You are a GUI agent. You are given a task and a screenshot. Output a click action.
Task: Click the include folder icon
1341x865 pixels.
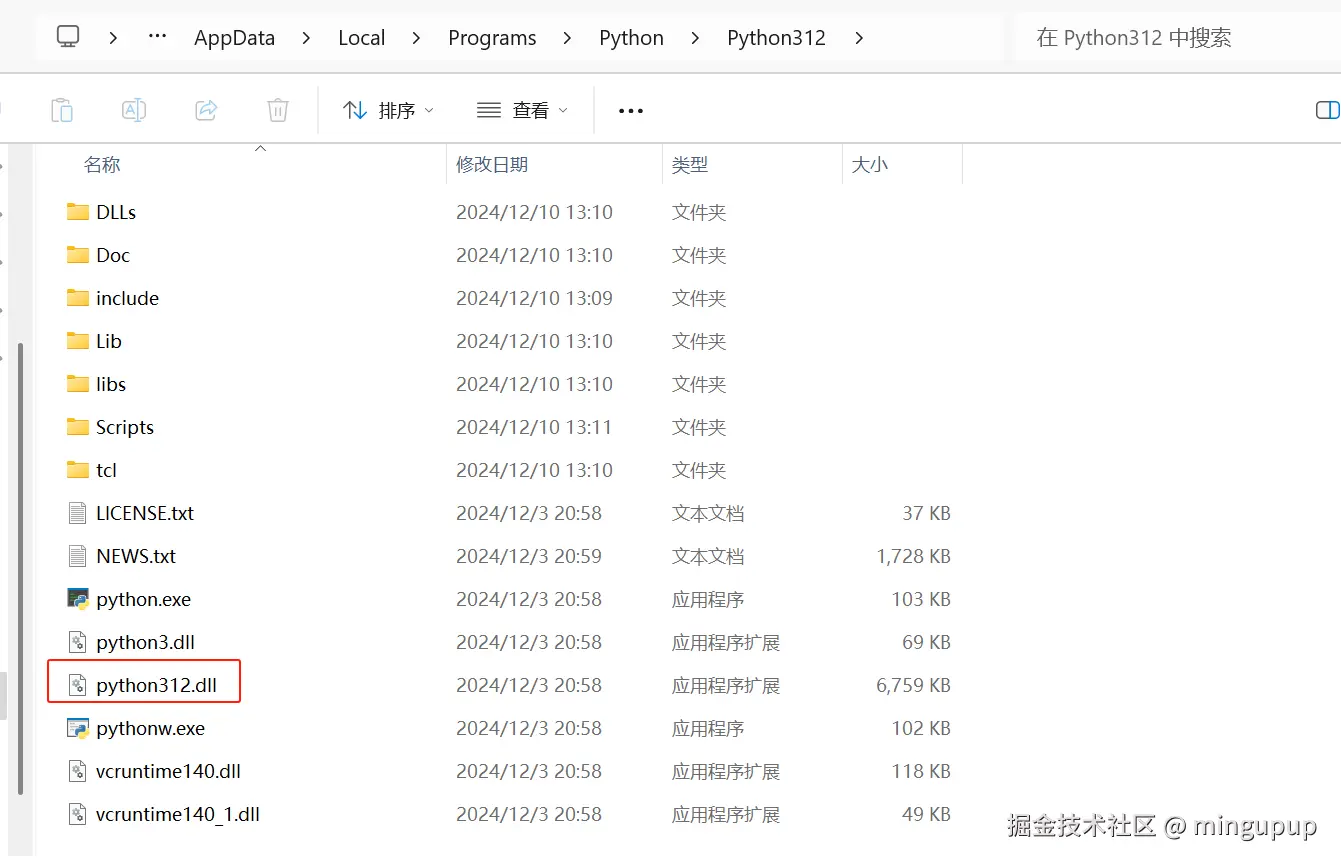[x=78, y=298]
